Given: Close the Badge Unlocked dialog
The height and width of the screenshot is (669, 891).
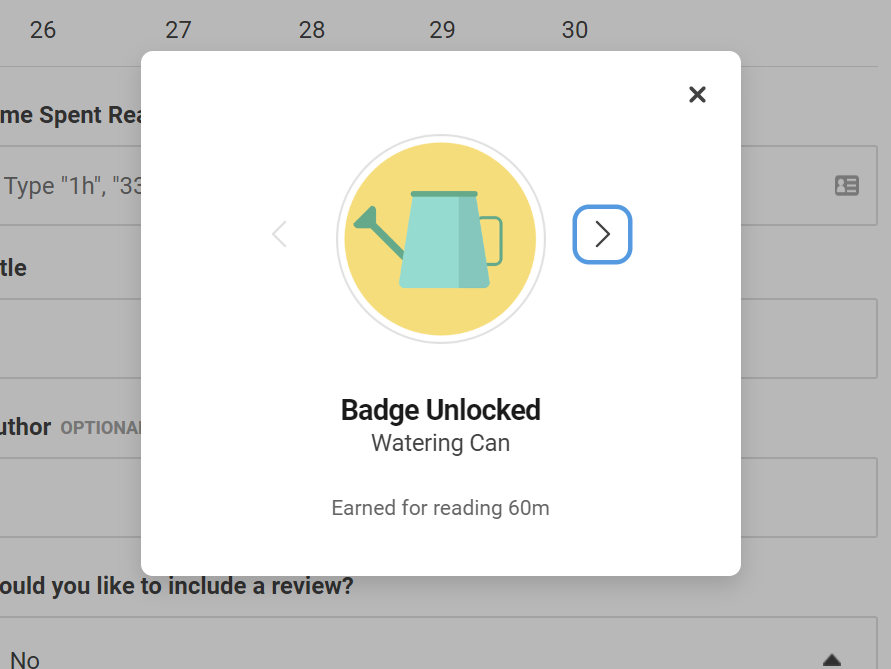Looking at the screenshot, I should 697,94.
